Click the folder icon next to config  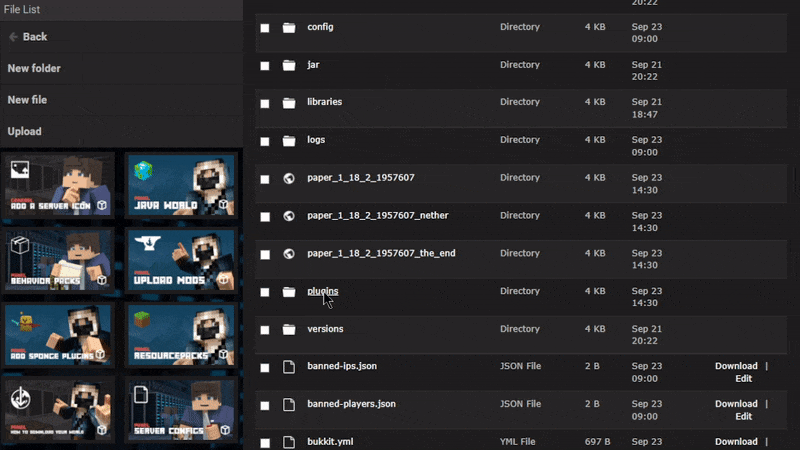click(289, 28)
